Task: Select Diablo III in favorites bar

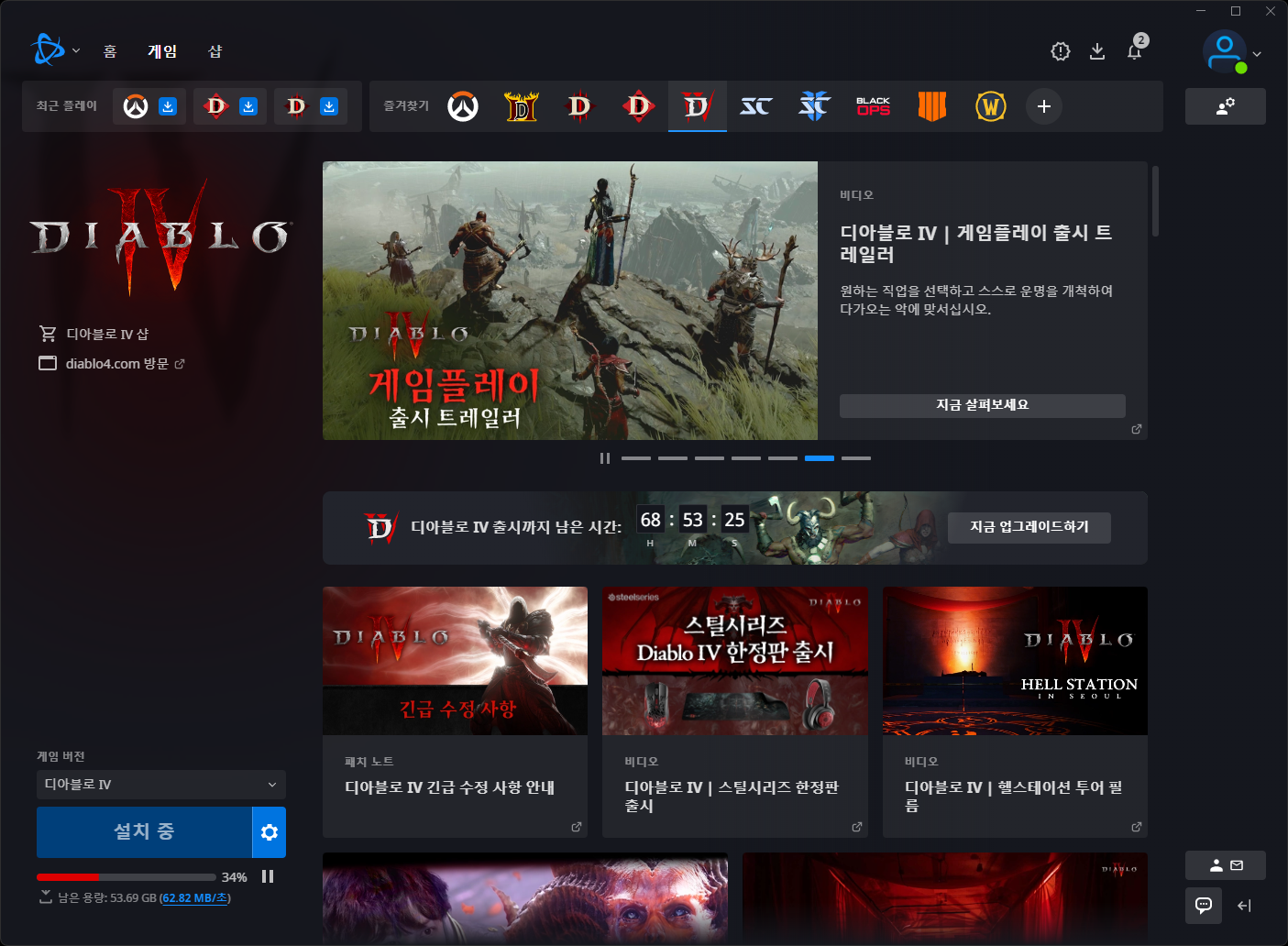Action: tap(639, 106)
